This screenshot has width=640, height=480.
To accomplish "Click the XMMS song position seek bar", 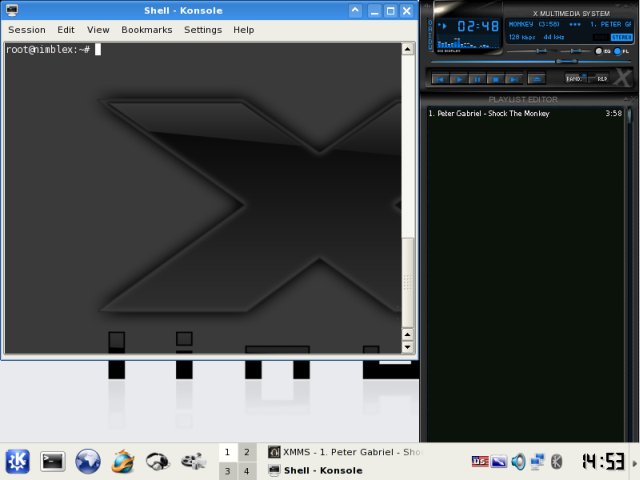I will 531,62.
